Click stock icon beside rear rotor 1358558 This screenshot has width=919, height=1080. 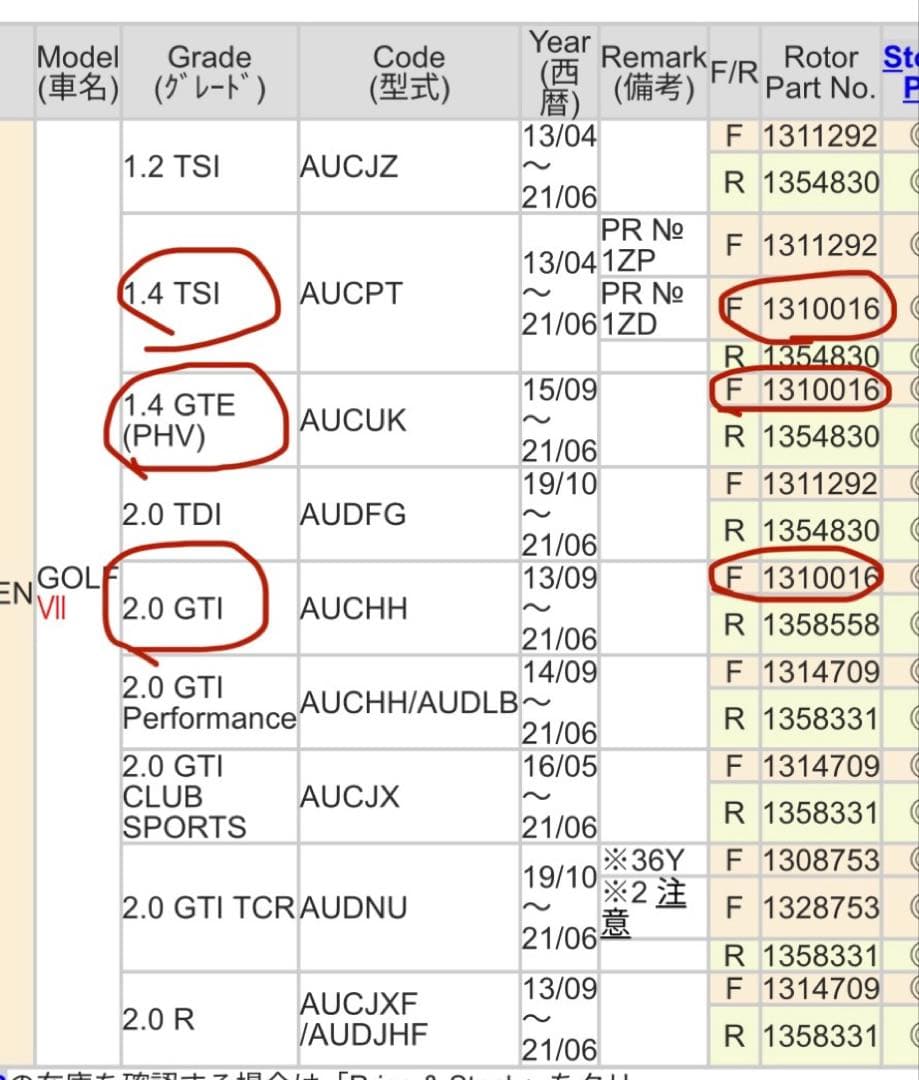[911, 626]
